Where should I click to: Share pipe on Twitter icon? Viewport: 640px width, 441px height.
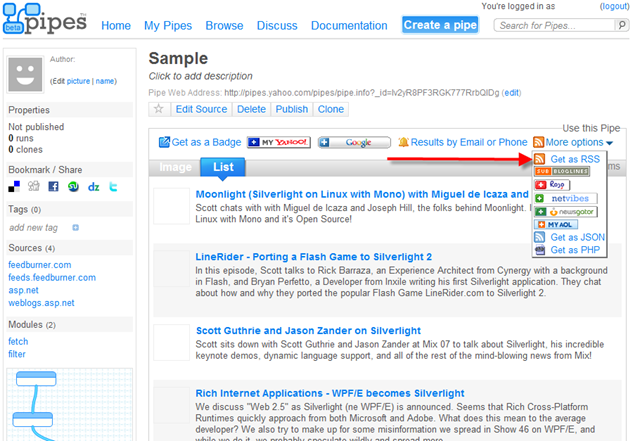pyautogui.click(x=113, y=187)
